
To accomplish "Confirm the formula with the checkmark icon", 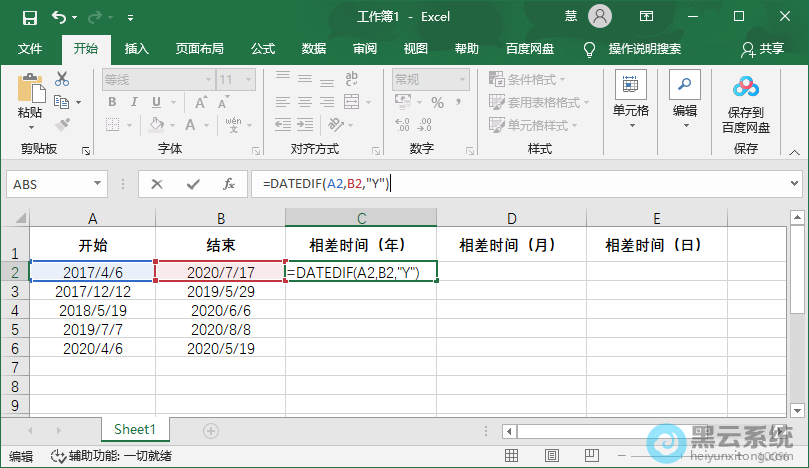I will pyautogui.click(x=192, y=184).
